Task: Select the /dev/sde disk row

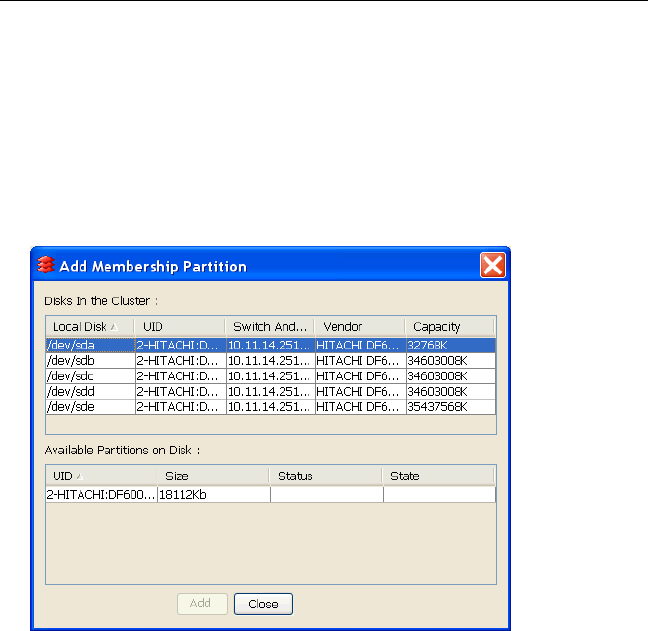Action: point(88,407)
